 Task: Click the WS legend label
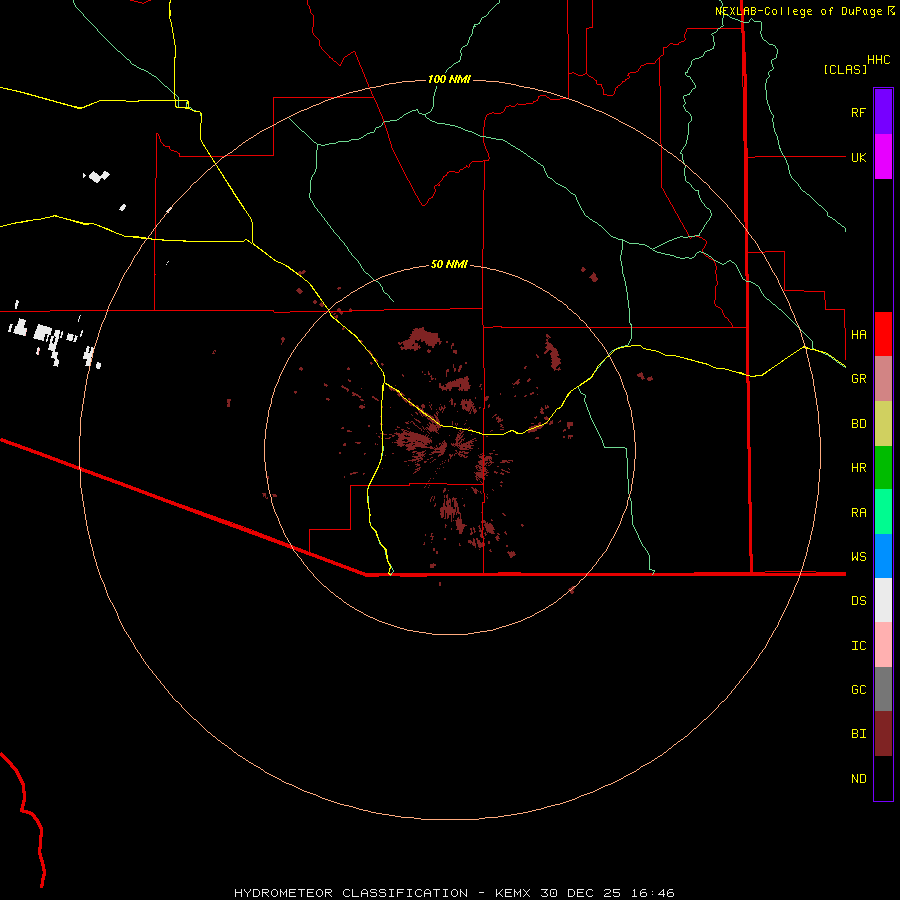pos(858,557)
